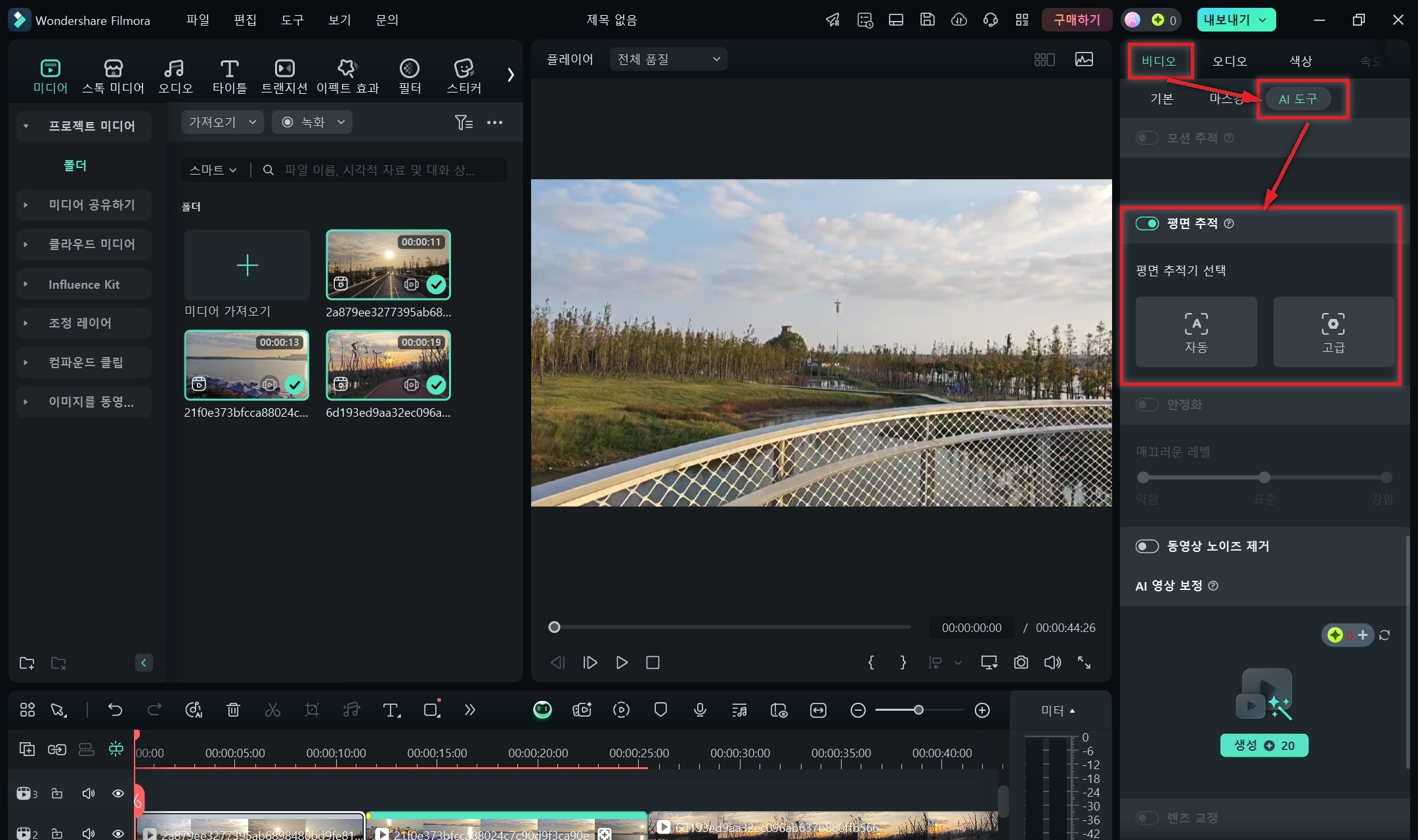Open the Record (녹화) dropdown
This screenshot has height=840, width=1418.
[312, 122]
